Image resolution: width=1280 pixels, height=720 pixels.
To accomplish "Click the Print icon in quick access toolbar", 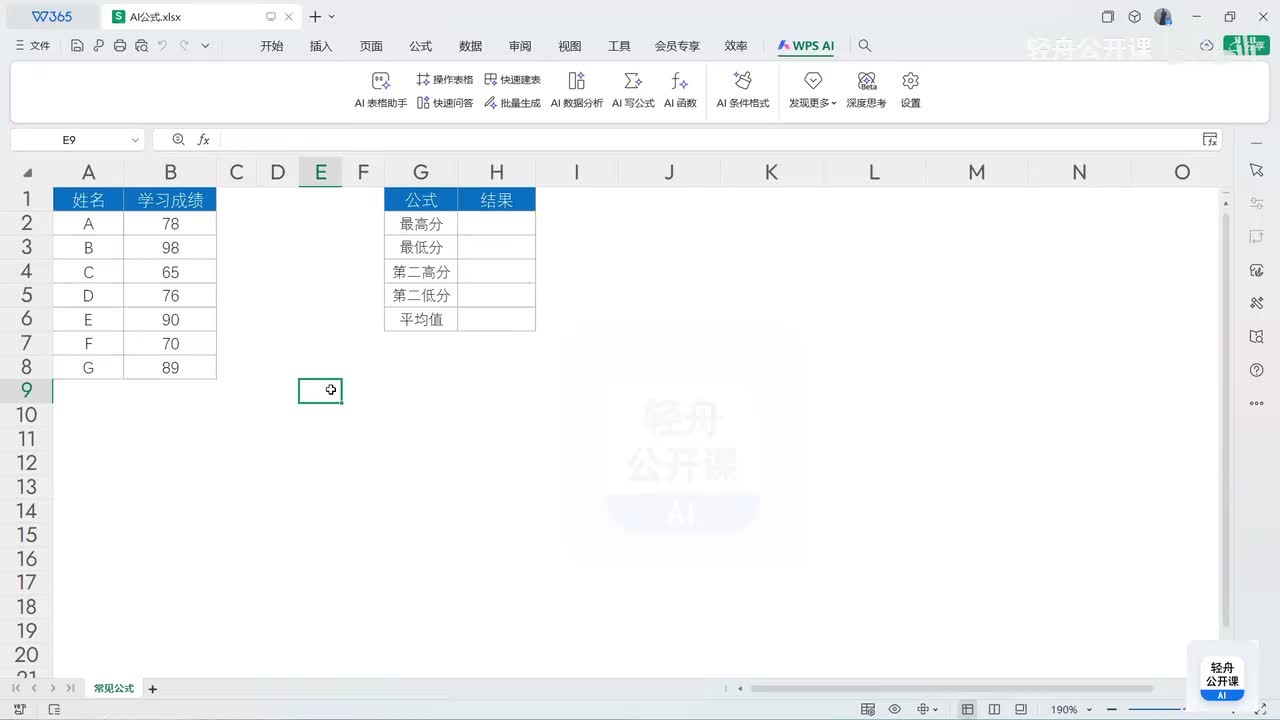I will pyautogui.click(x=120, y=46).
